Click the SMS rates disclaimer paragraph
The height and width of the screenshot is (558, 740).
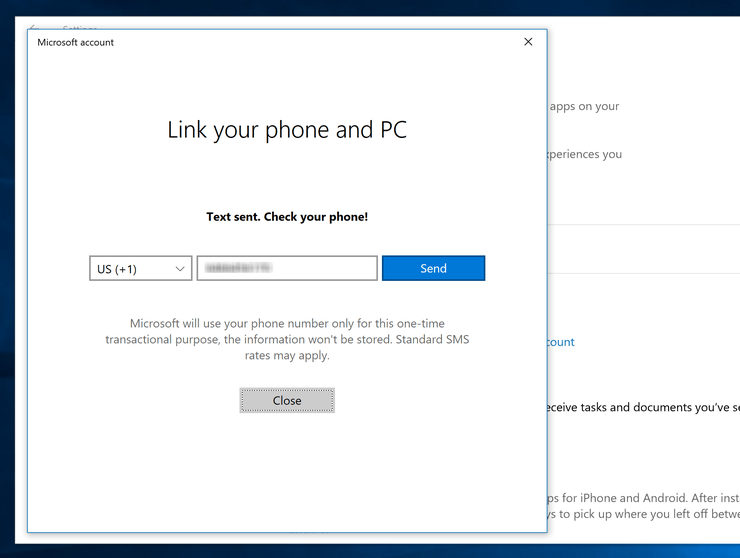pos(287,339)
